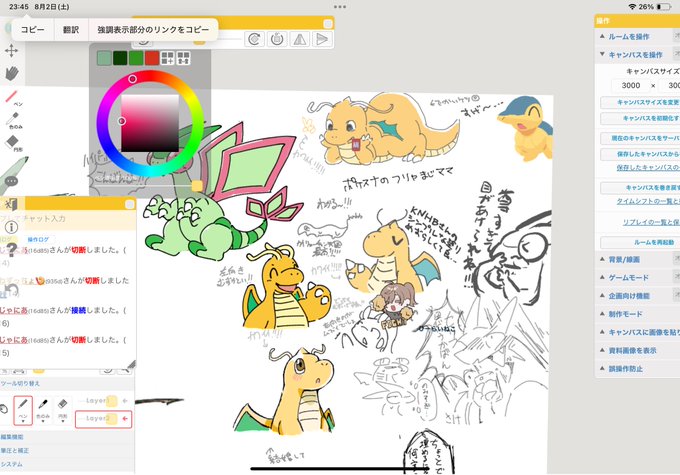Click the flip canvas triangle icon
The width and height of the screenshot is (680, 475).
click(299, 39)
